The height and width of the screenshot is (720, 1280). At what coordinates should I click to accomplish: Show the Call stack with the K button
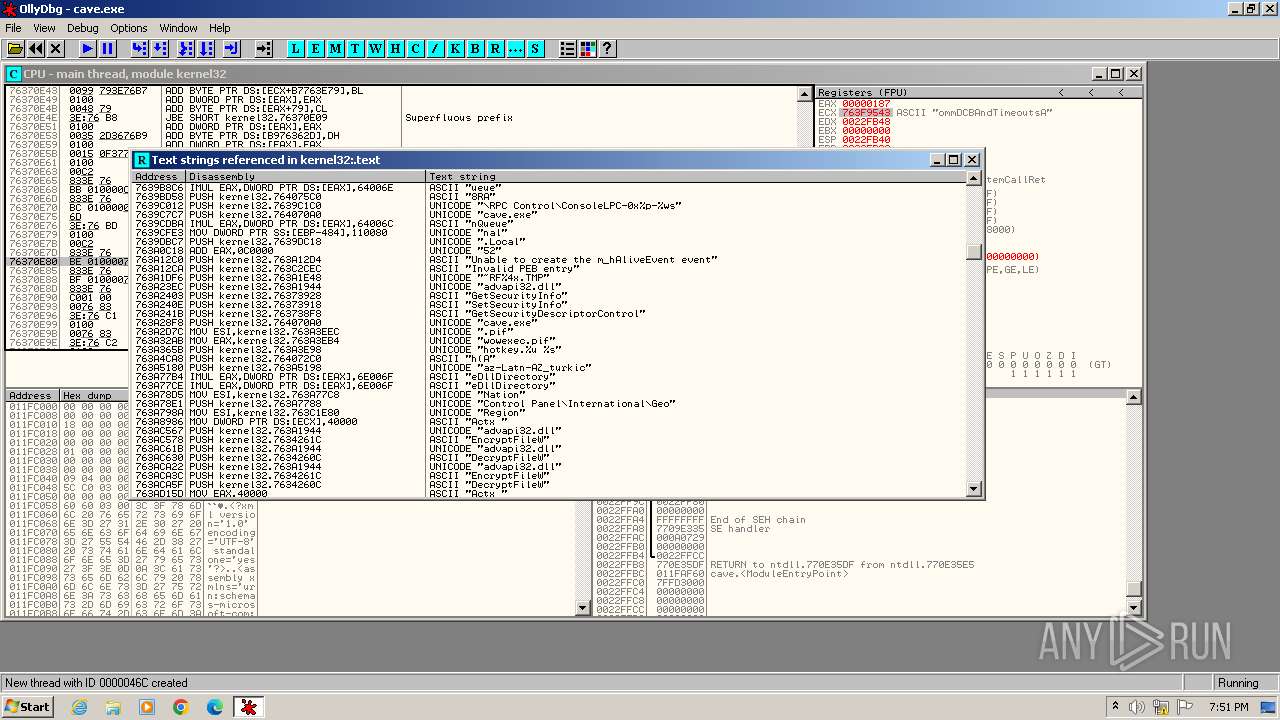coord(456,48)
